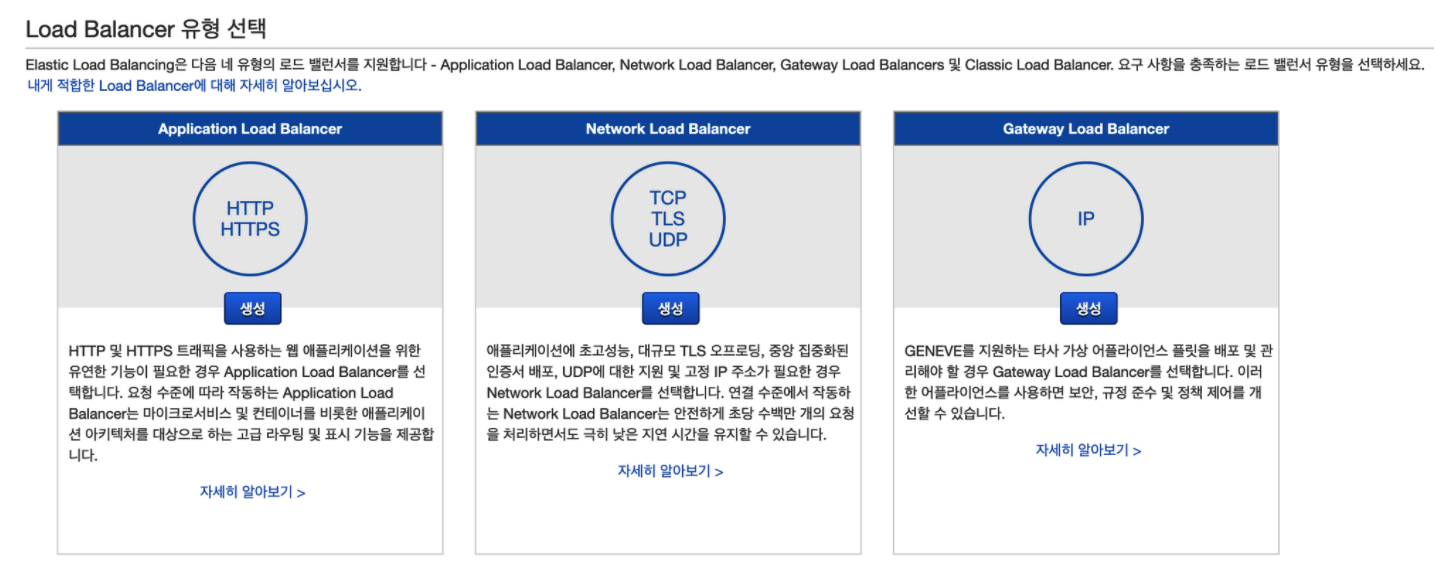
Task: Open 자세히 알아보기 link for Gateway Load Balancer
Action: pyautogui.click(x=1088, y=450)
